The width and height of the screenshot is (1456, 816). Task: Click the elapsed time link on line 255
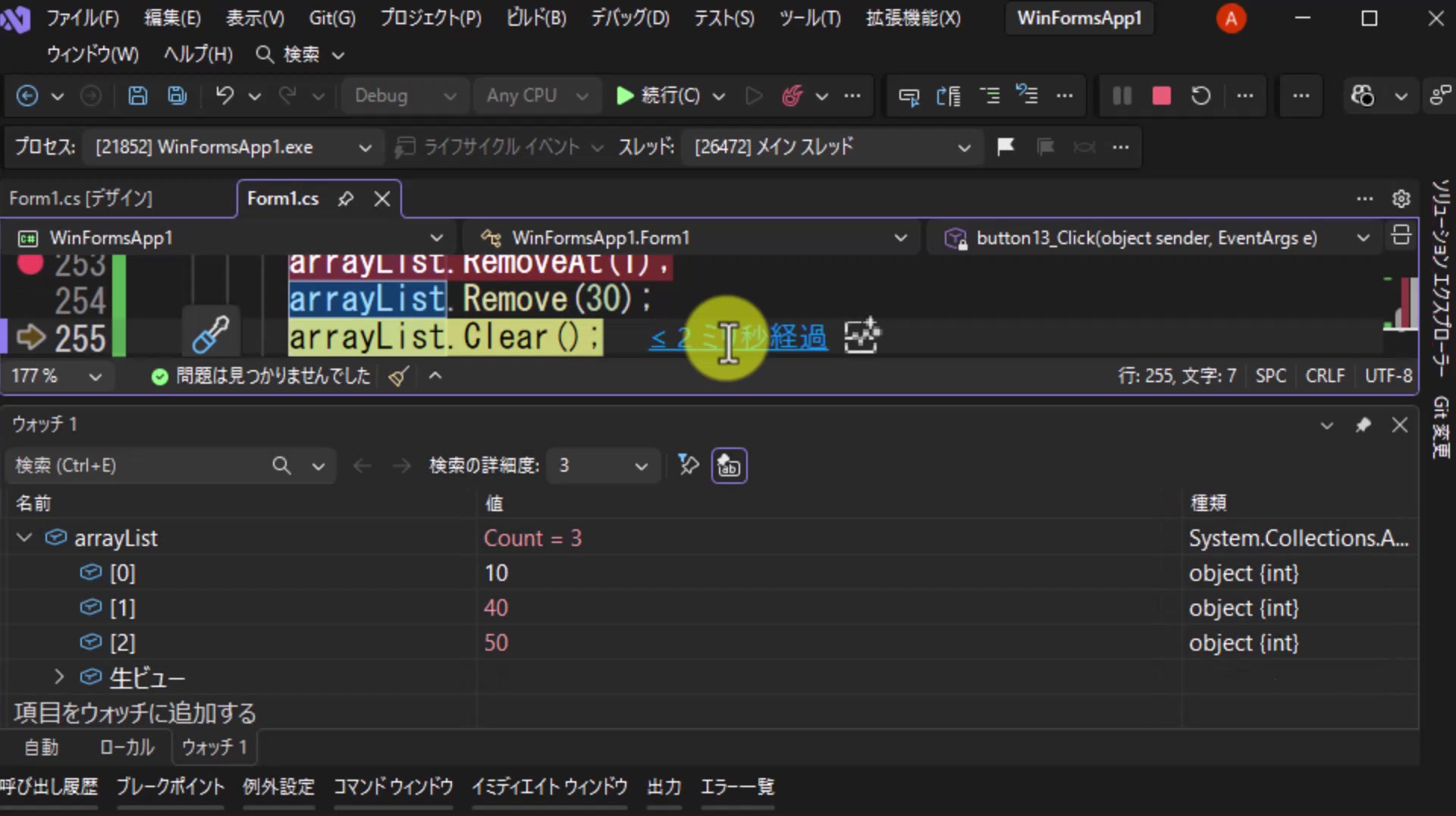[x=738, y=337]
